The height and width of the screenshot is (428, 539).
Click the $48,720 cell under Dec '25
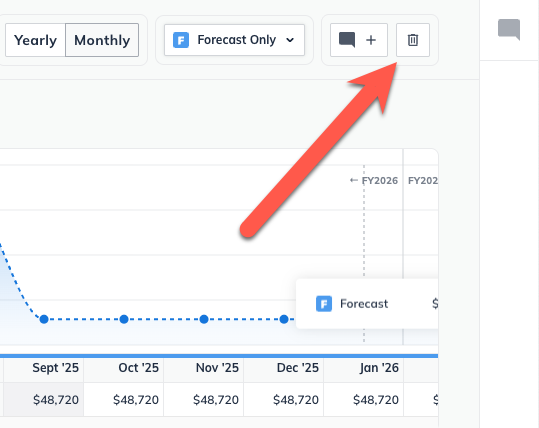click(284, 399)
